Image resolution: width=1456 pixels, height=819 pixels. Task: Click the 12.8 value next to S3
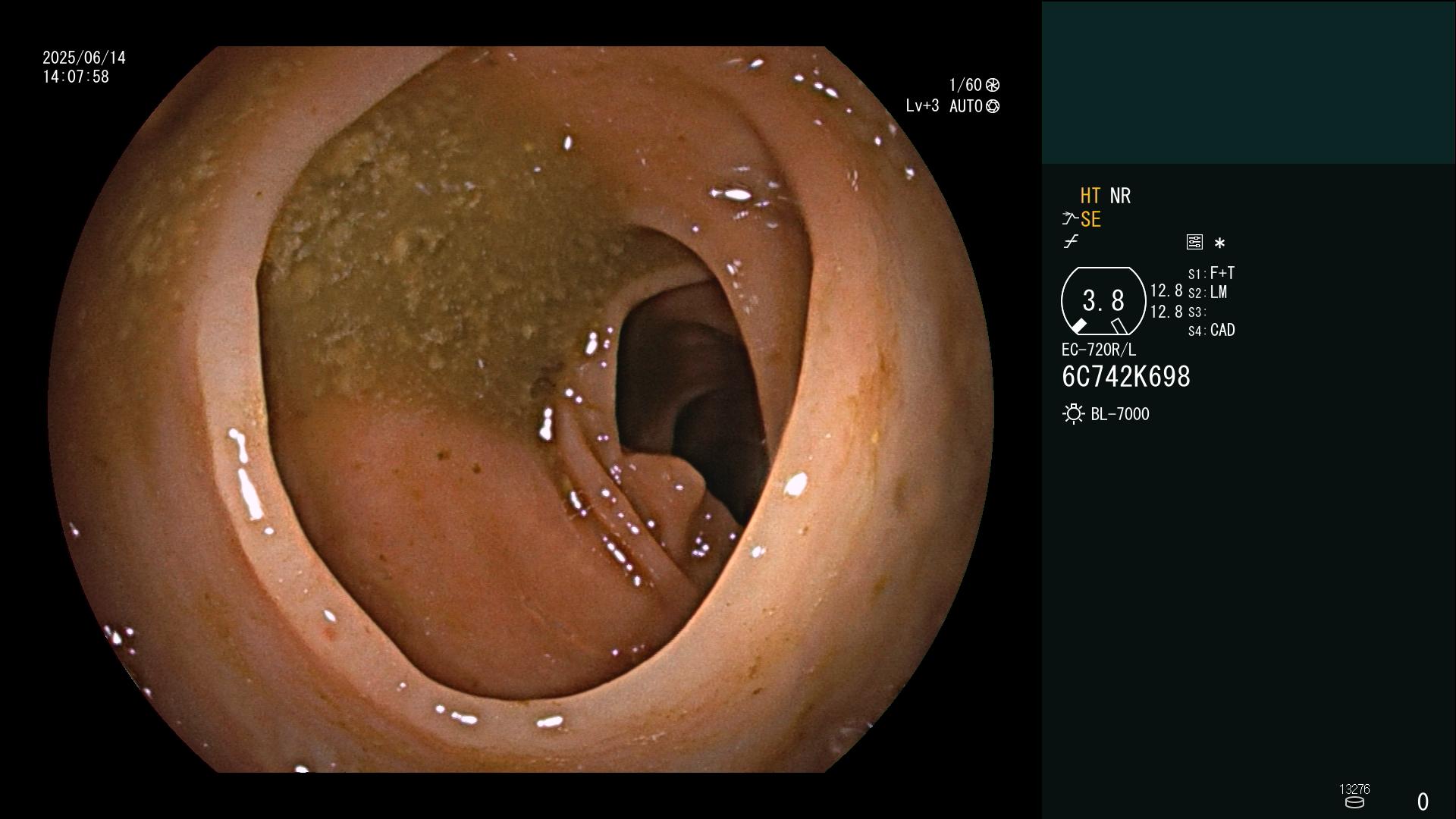pyautogui.click(x=1166, y=312)
